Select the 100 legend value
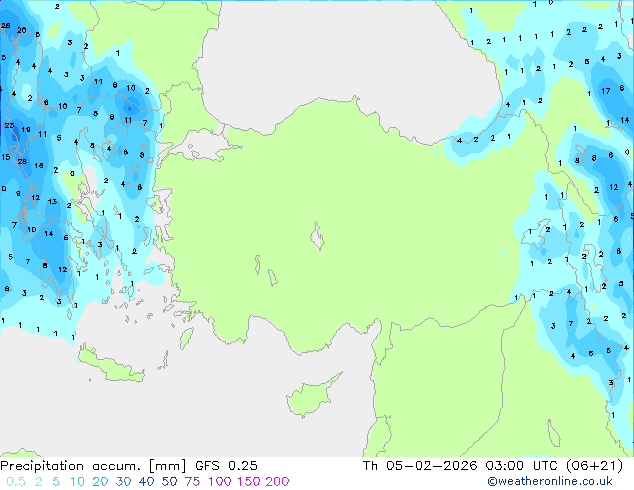Screen dimensions: 634x490 (x=220, y=482)
